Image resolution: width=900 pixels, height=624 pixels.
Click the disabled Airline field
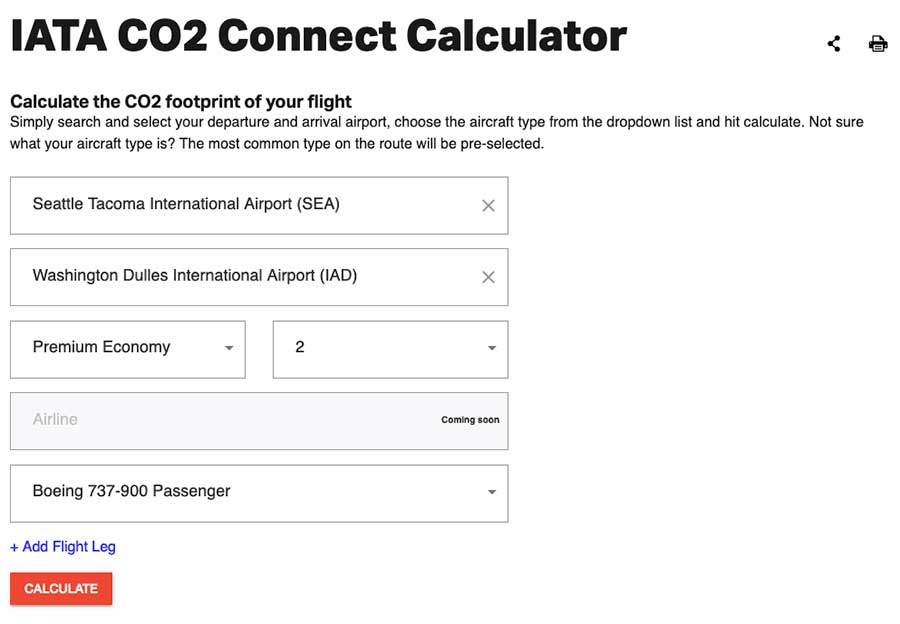[259, 421]
